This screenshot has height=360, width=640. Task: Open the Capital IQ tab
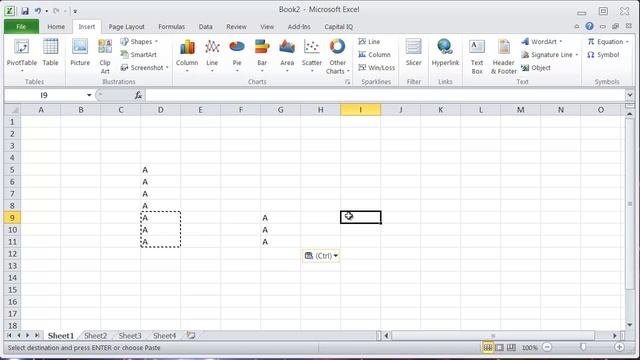click(338, 27)
